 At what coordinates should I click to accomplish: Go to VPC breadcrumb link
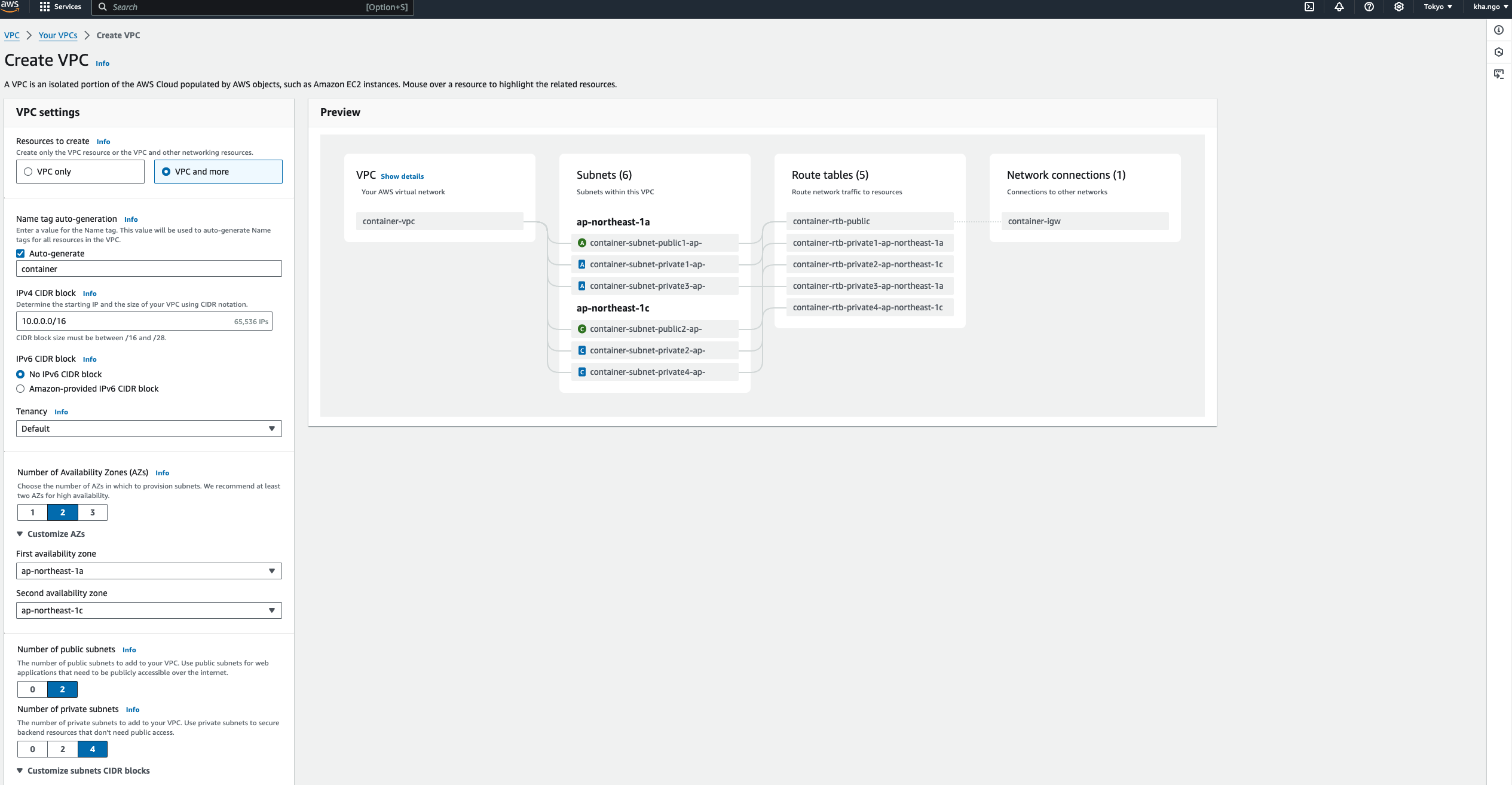[11, 35]
